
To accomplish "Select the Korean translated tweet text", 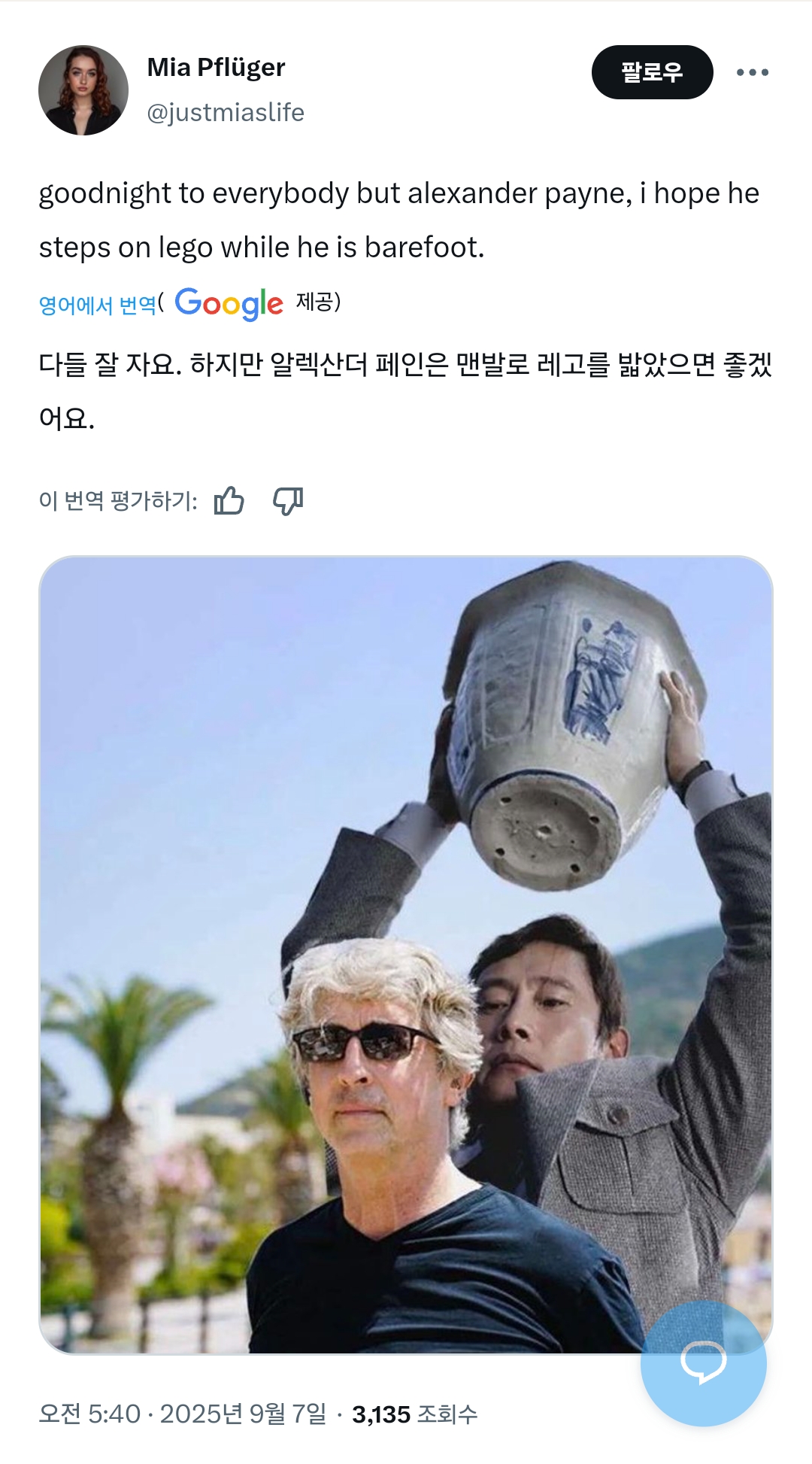I will (x=406, y=391).
